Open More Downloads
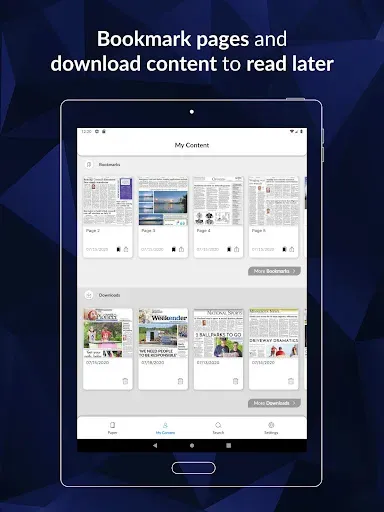The width and height of the screenshot is (384, 512). coord(274,403)
